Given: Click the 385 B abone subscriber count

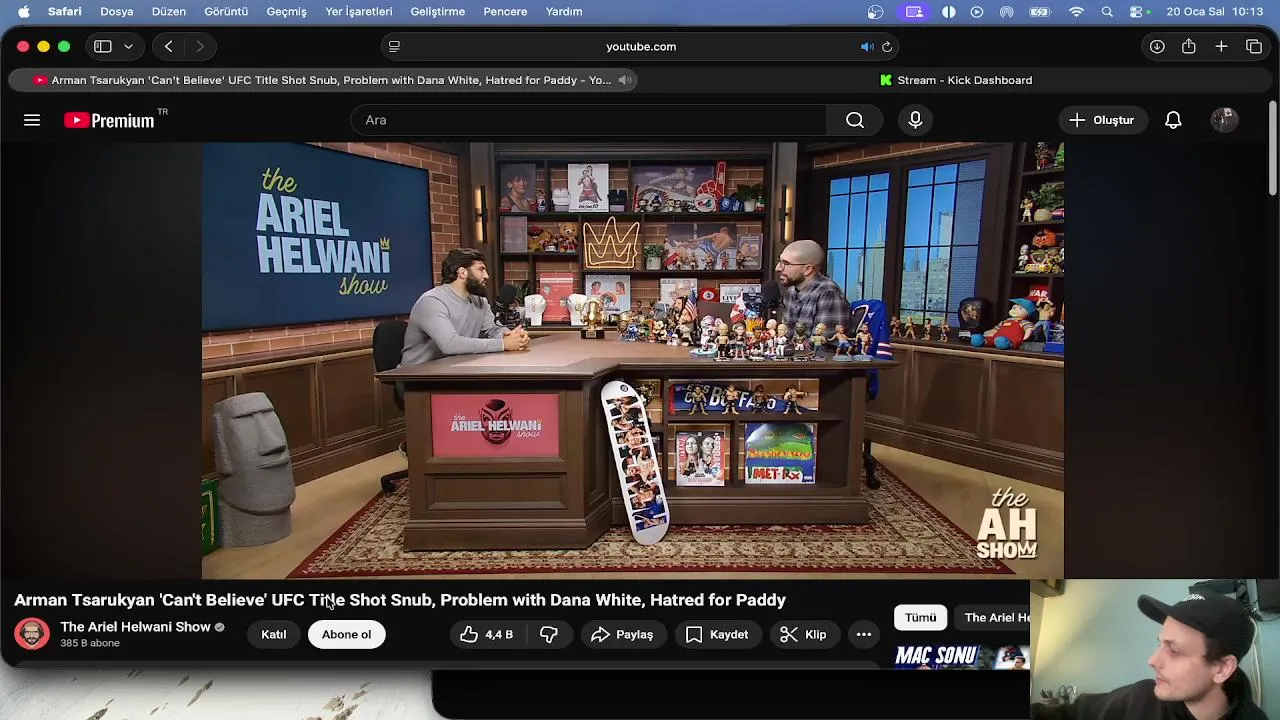Looking at the screenshot, I should (90, 643).
